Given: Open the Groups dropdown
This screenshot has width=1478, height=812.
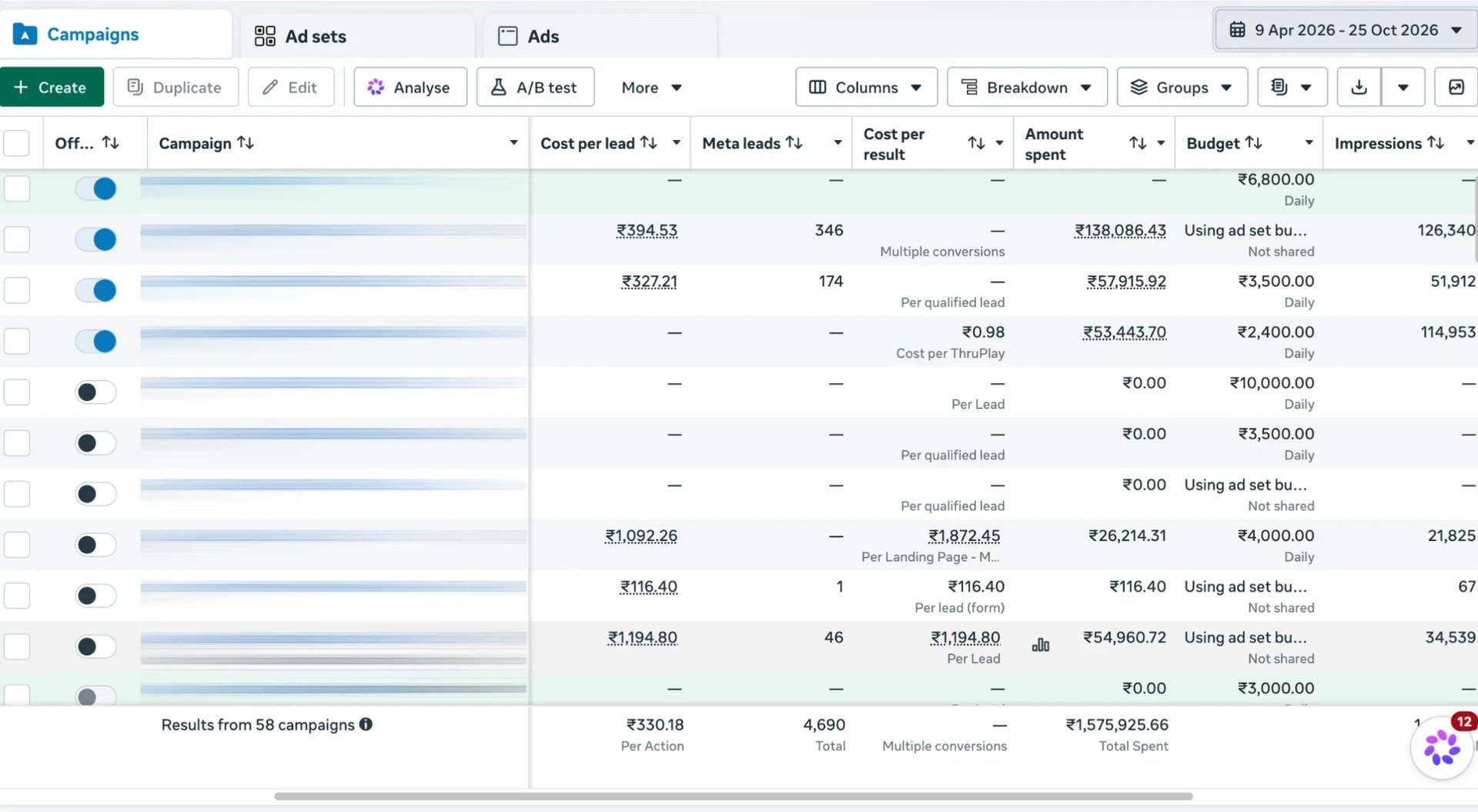Looking at the screenshot, I should pos(1182,87).
